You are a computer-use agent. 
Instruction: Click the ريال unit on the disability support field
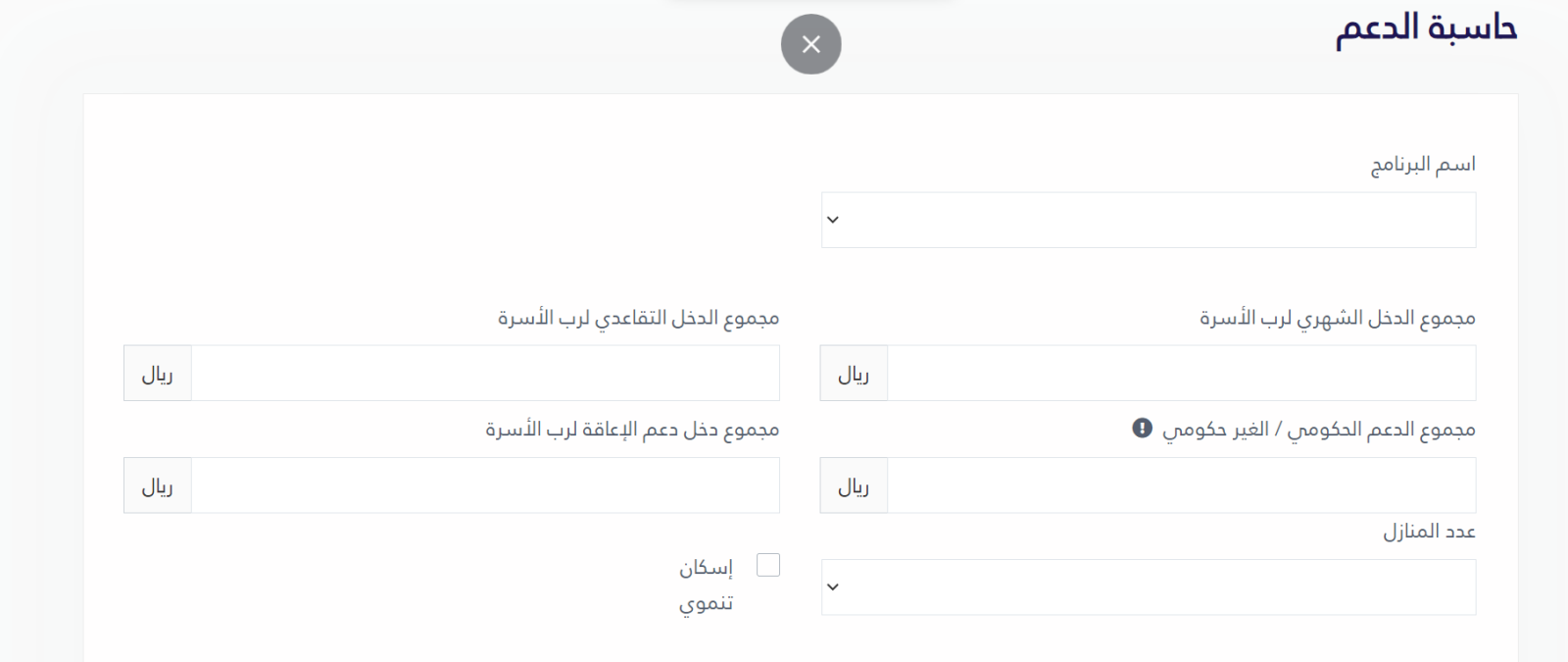point(158,485)
